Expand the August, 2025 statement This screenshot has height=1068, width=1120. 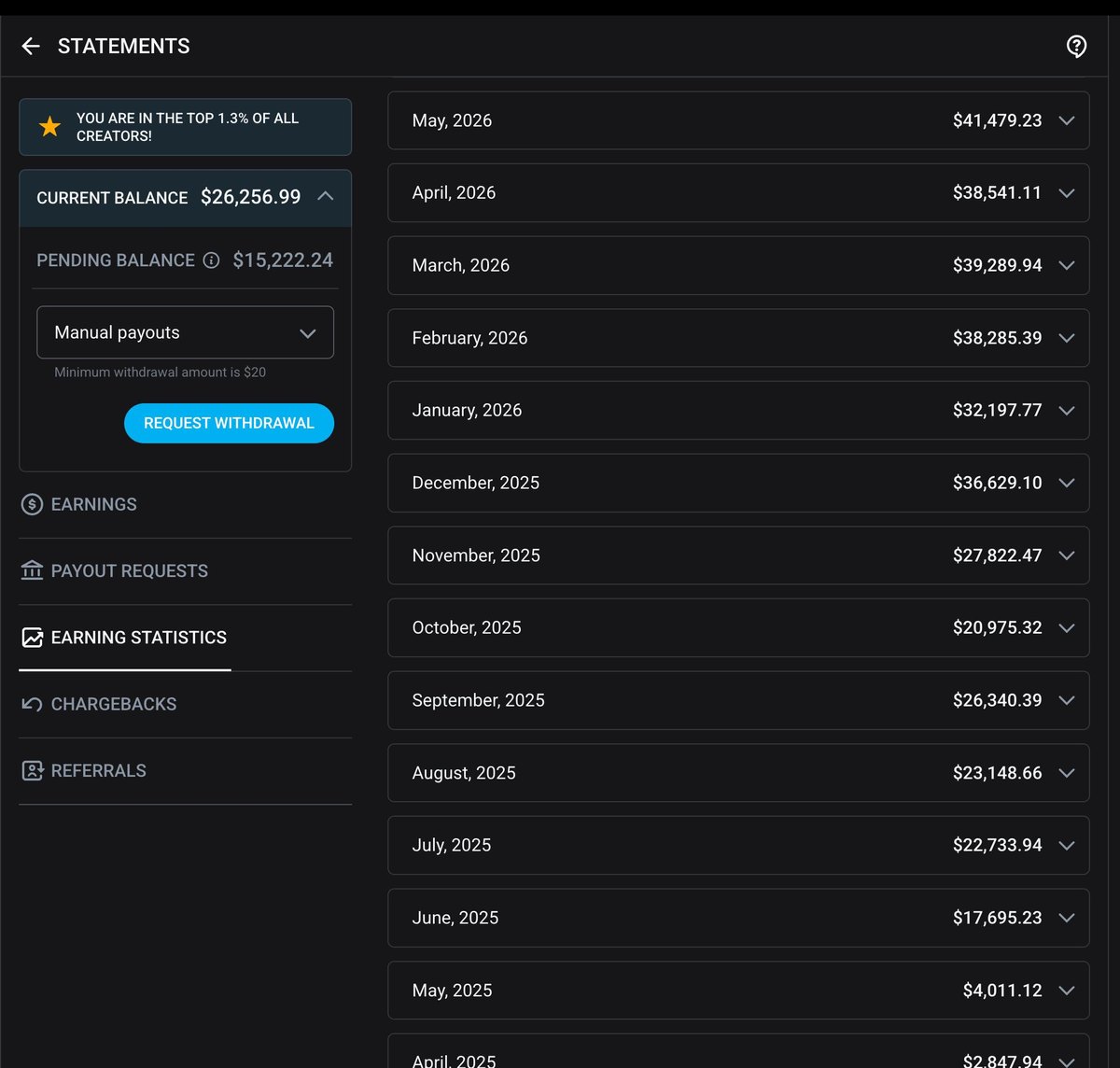tap(738, 773)
